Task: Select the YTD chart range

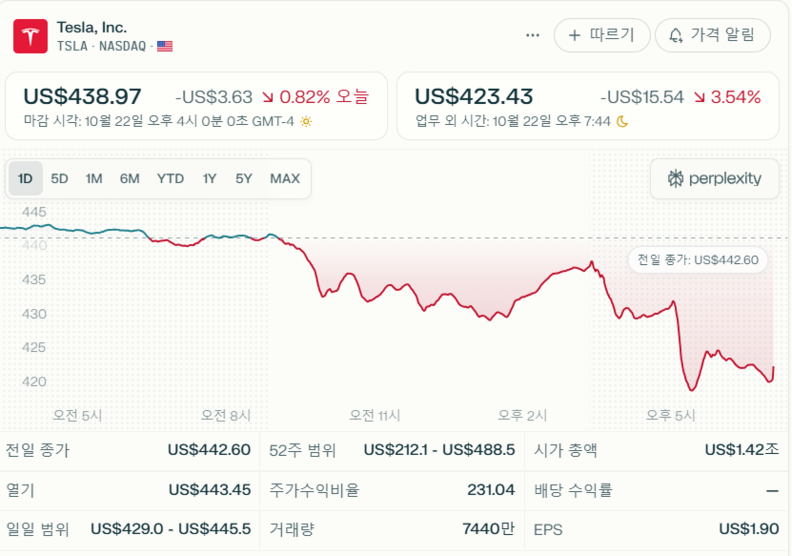Action: (x=170, y=179)
